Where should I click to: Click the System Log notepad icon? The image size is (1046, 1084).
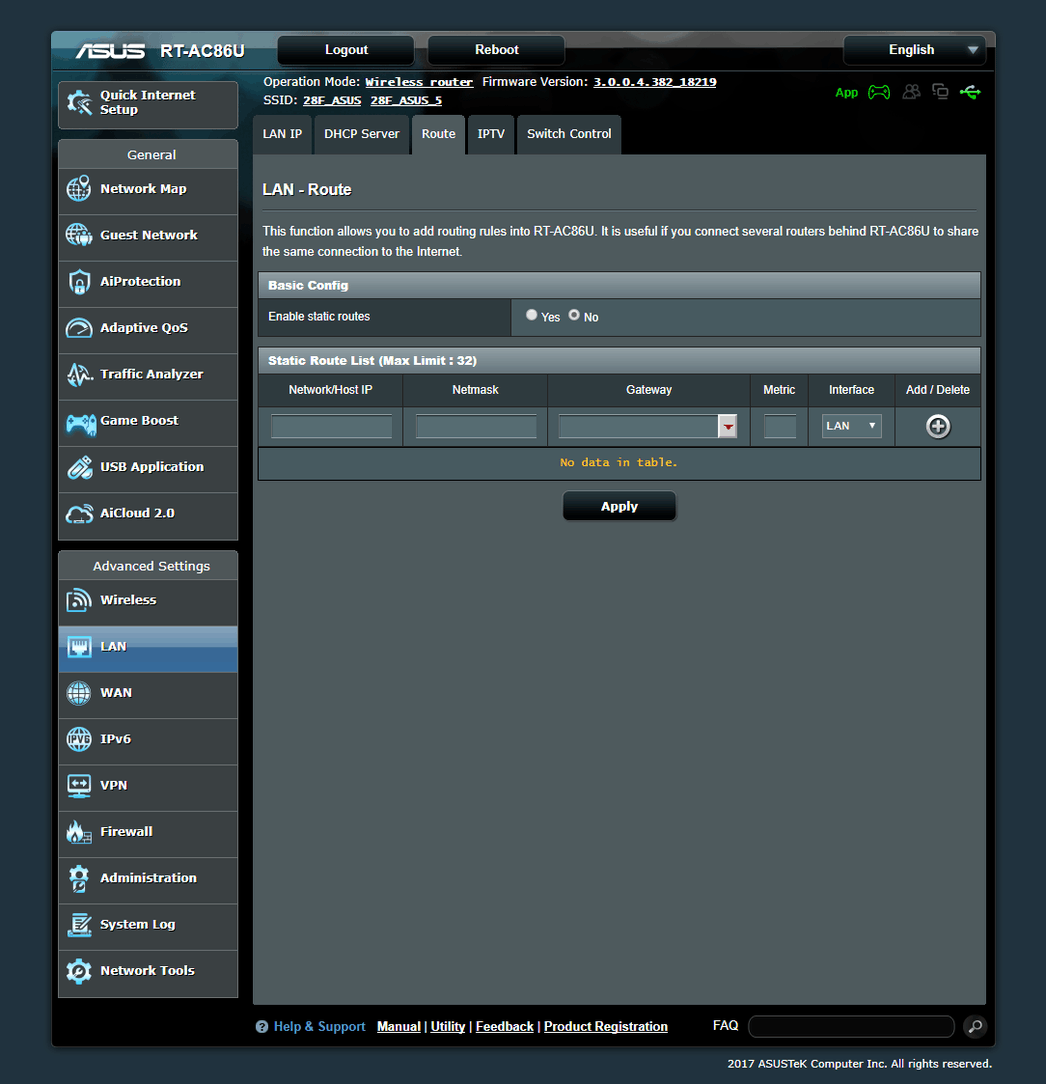pyautogui.click(x=79, y=924)
